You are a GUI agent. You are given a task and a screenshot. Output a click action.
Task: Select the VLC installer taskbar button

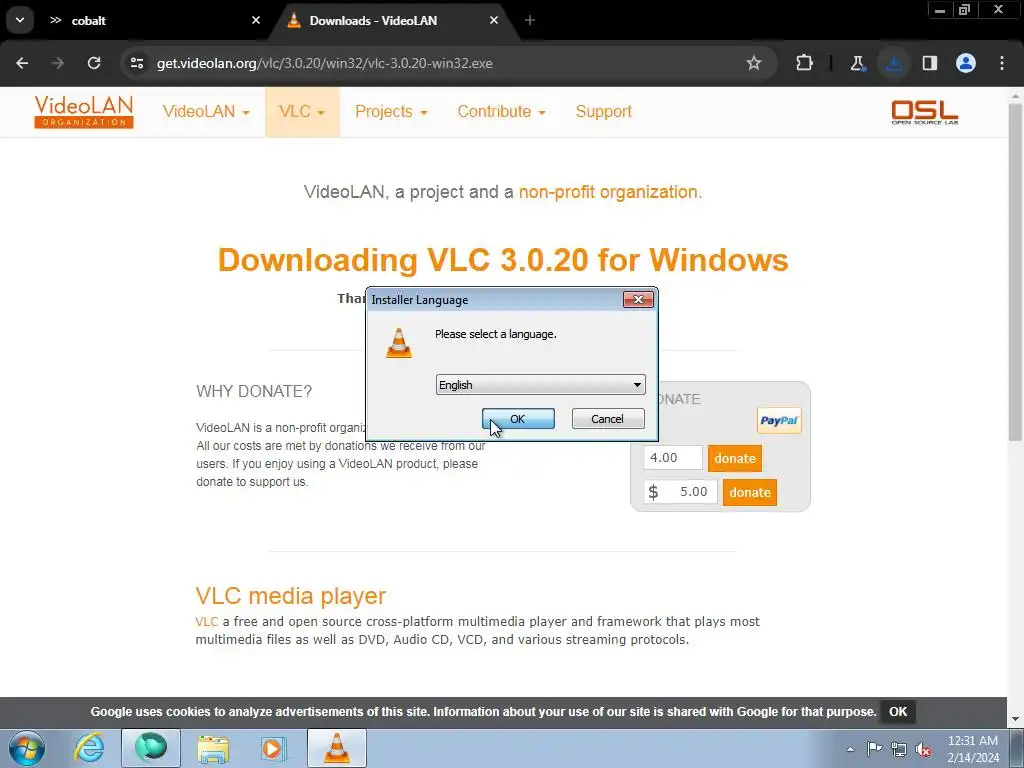pos(336,748)
